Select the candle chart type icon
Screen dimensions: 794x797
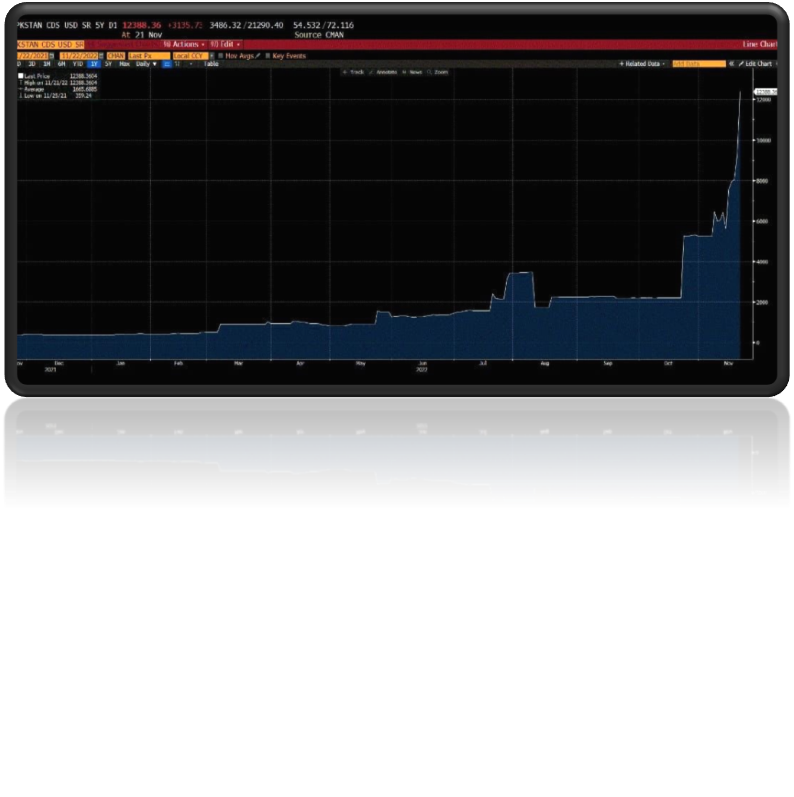[177, 65]
